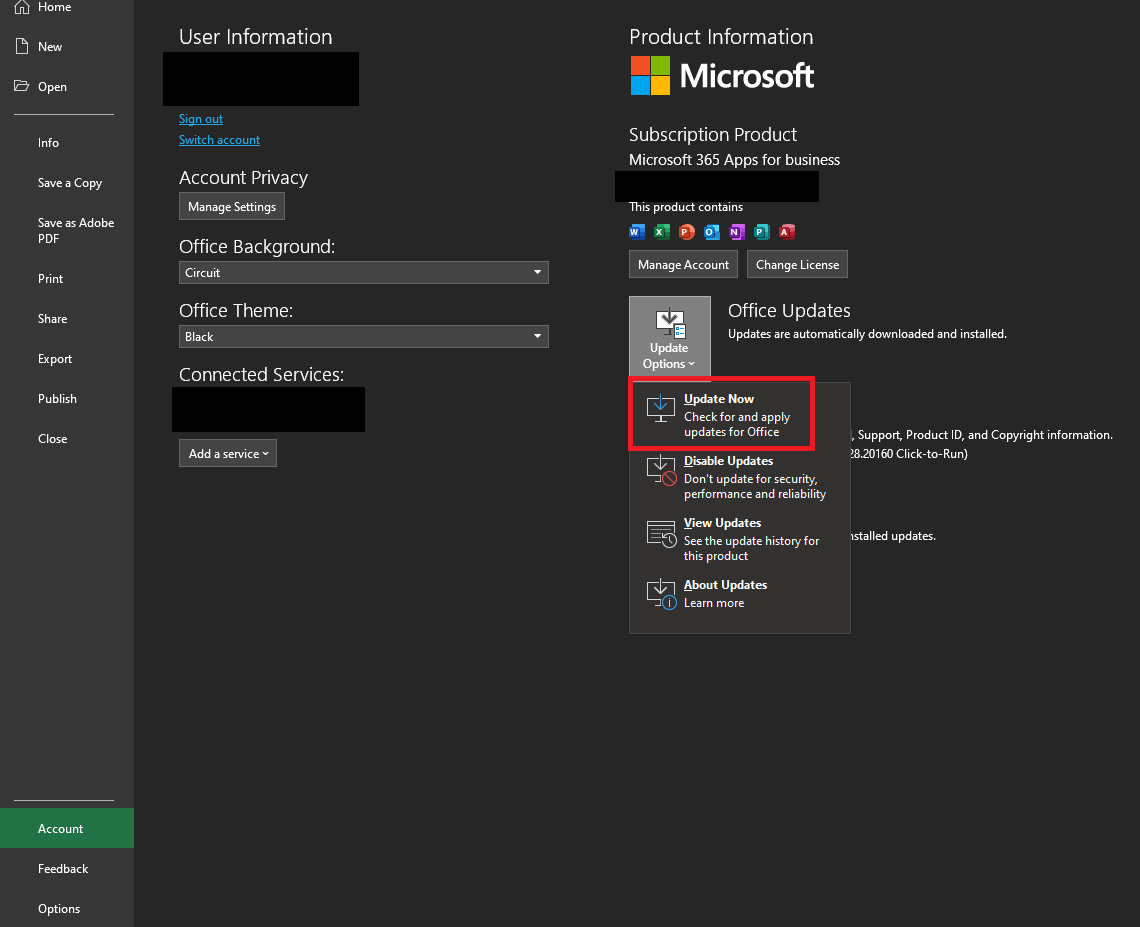Click the Update Now download icon
This screenshot has width=1140, height=927.
point(661,409)
